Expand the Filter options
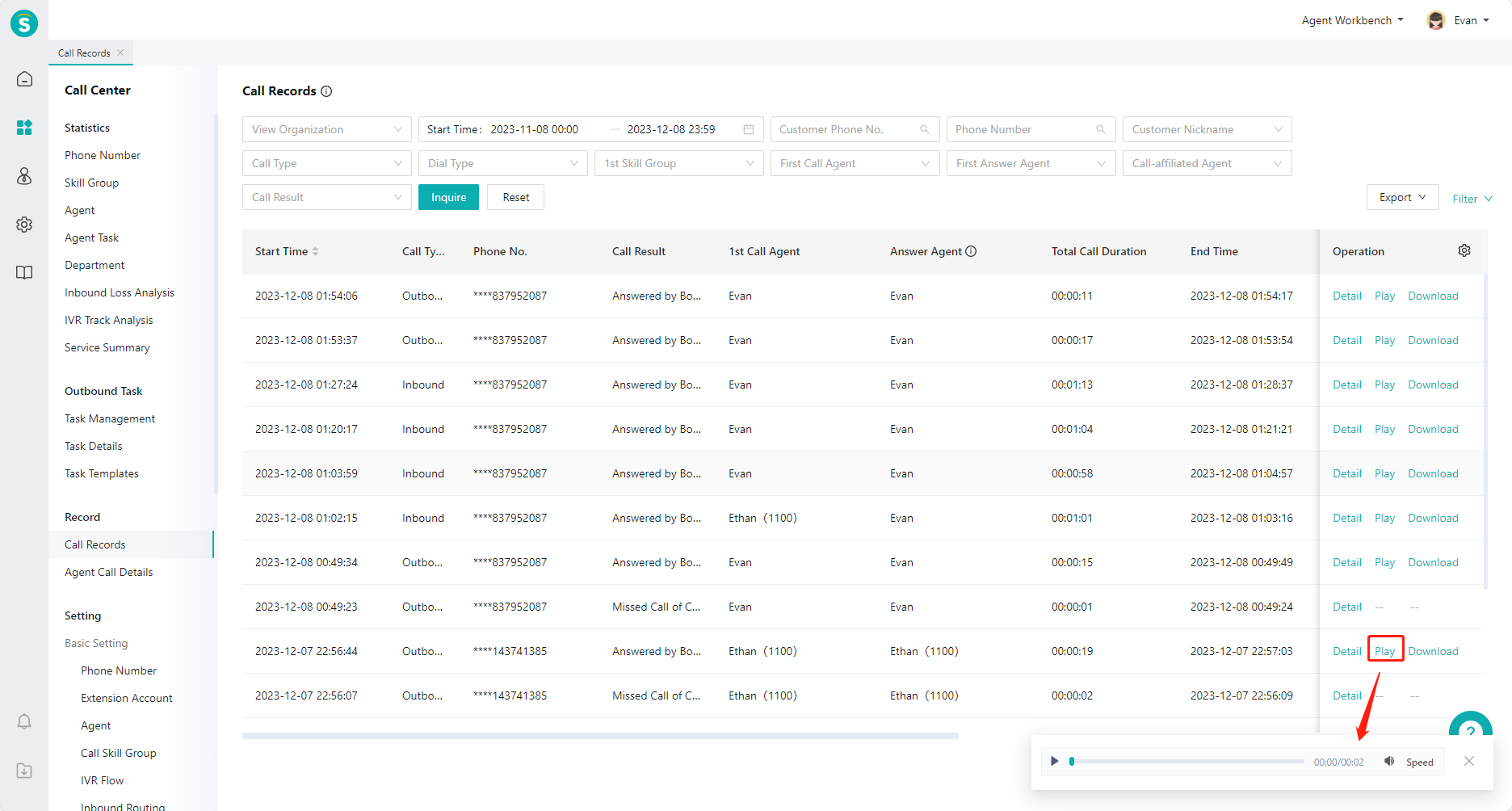This screenshot has width=1512, height=811. (1472, 199)
